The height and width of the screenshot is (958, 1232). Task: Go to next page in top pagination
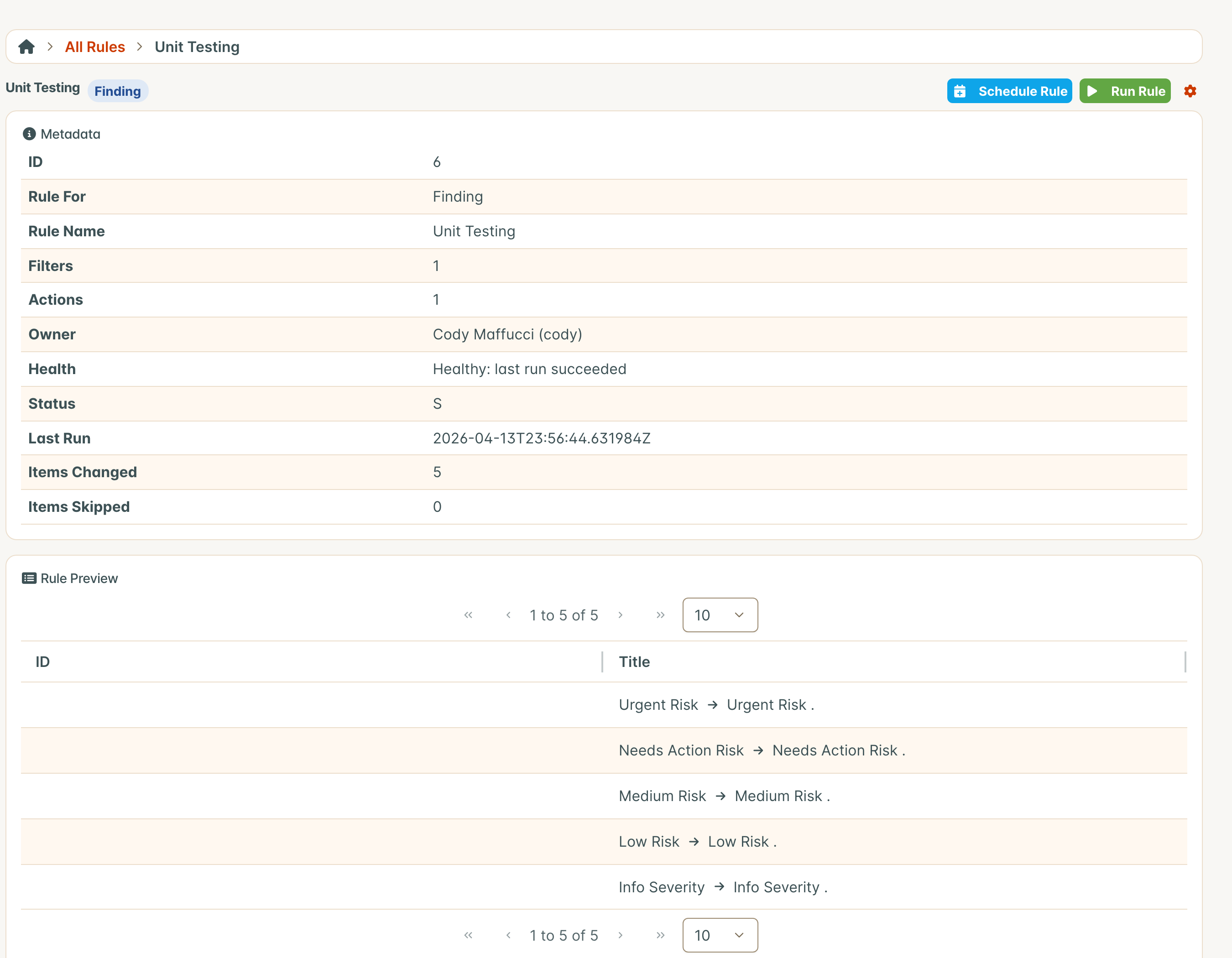tap(621, 614)
